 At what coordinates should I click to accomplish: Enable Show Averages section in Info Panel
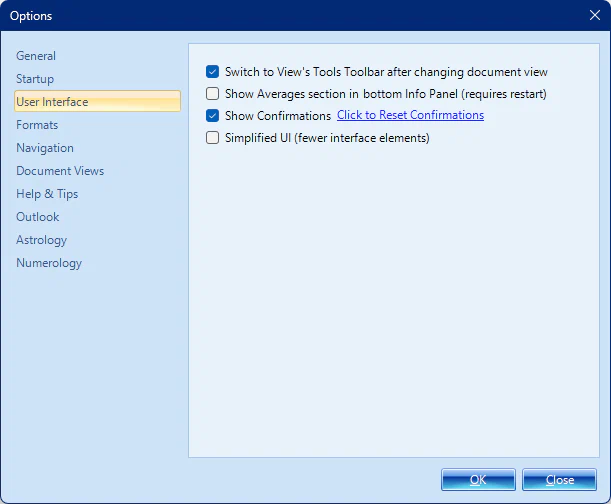point(212,94)
